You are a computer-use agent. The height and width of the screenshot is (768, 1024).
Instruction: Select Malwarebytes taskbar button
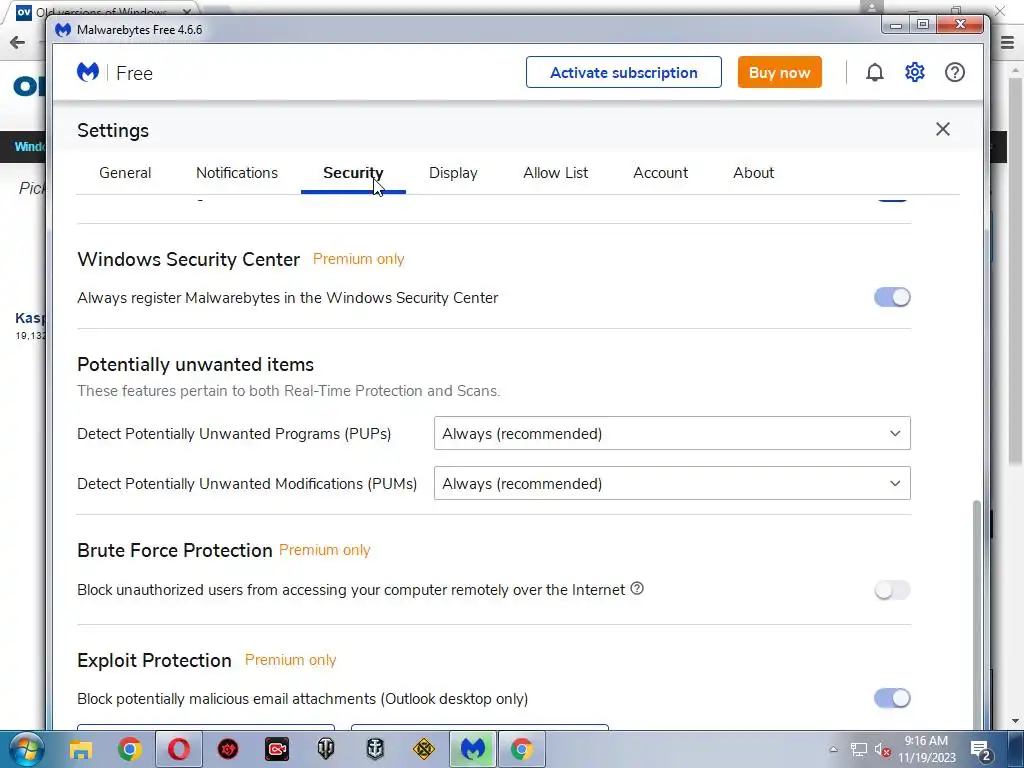tap(473, 749)
